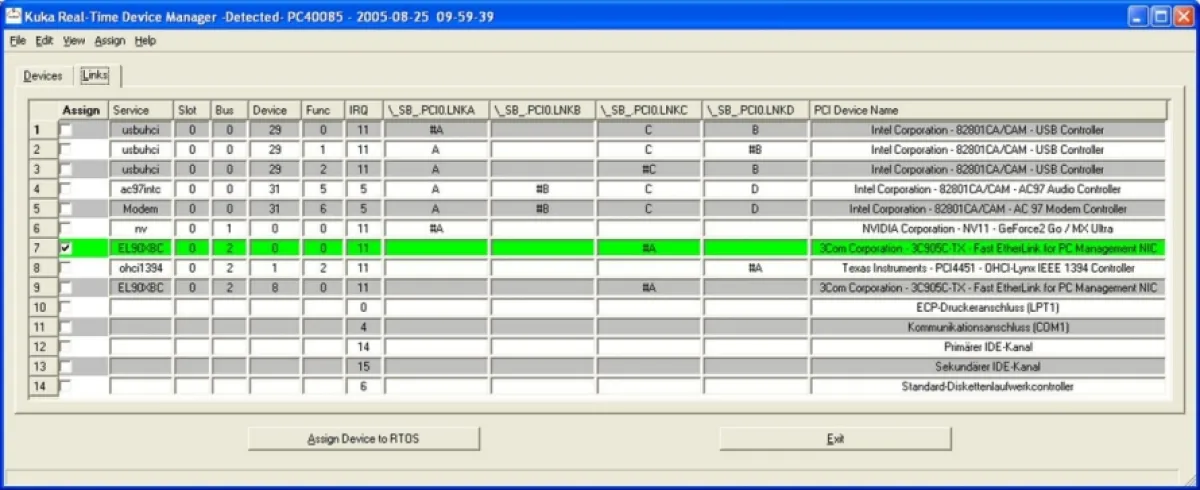This screenshot has height=490, width=1200.
Task: Select row header number 10
Action: 43,308
